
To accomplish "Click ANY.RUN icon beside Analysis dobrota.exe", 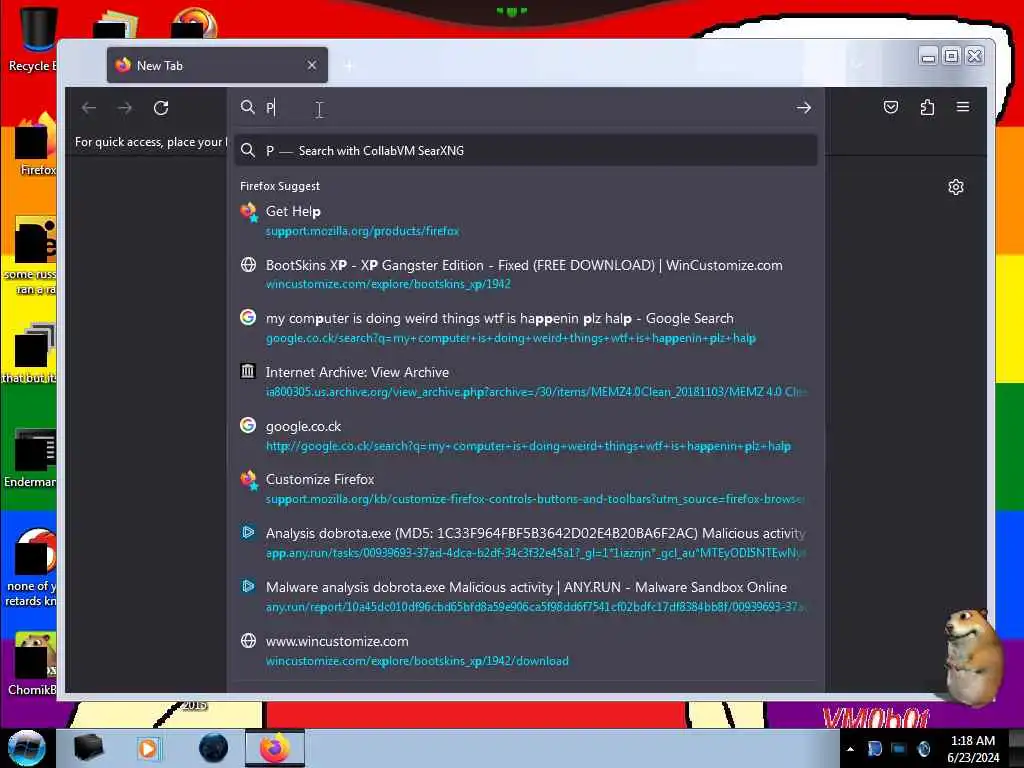I will click(248, 533).
